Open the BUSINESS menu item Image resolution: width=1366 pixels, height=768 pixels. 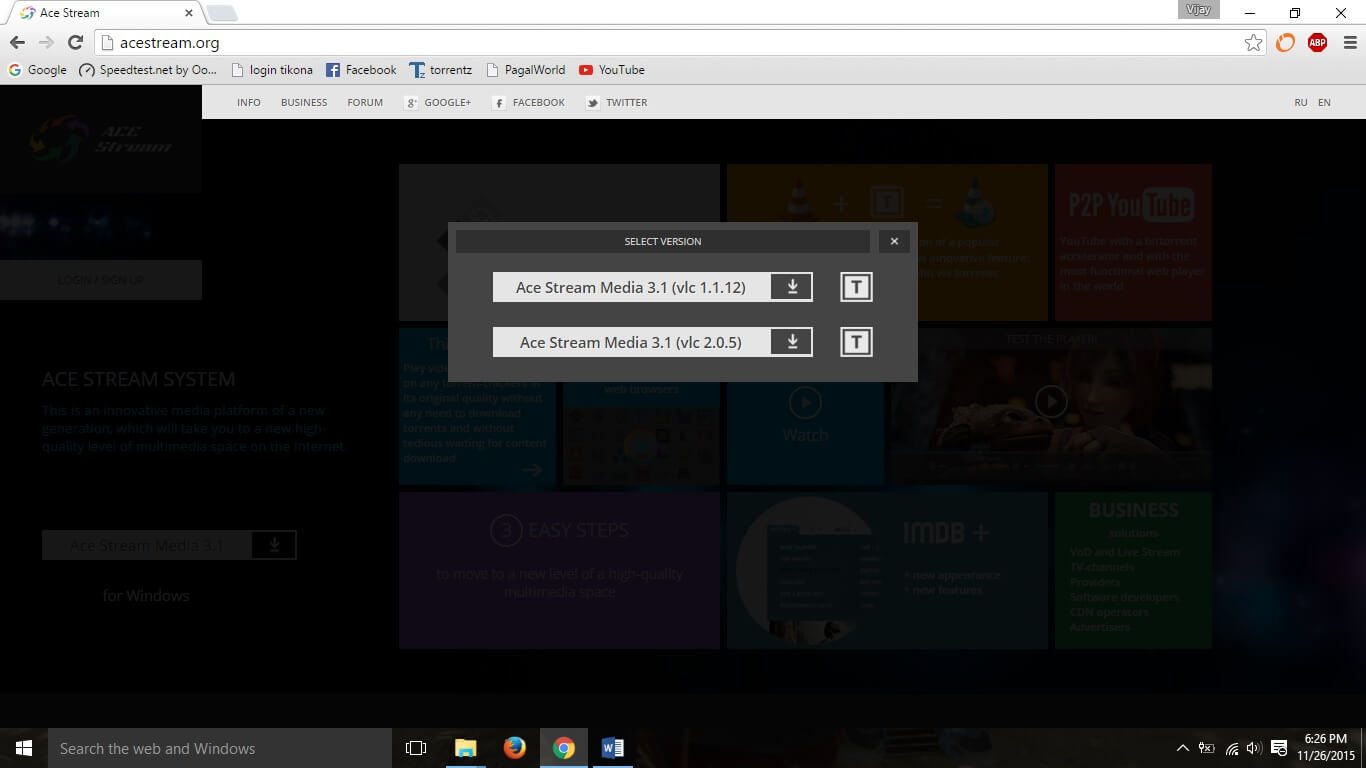pyautogui.click(x=304, y=102)
